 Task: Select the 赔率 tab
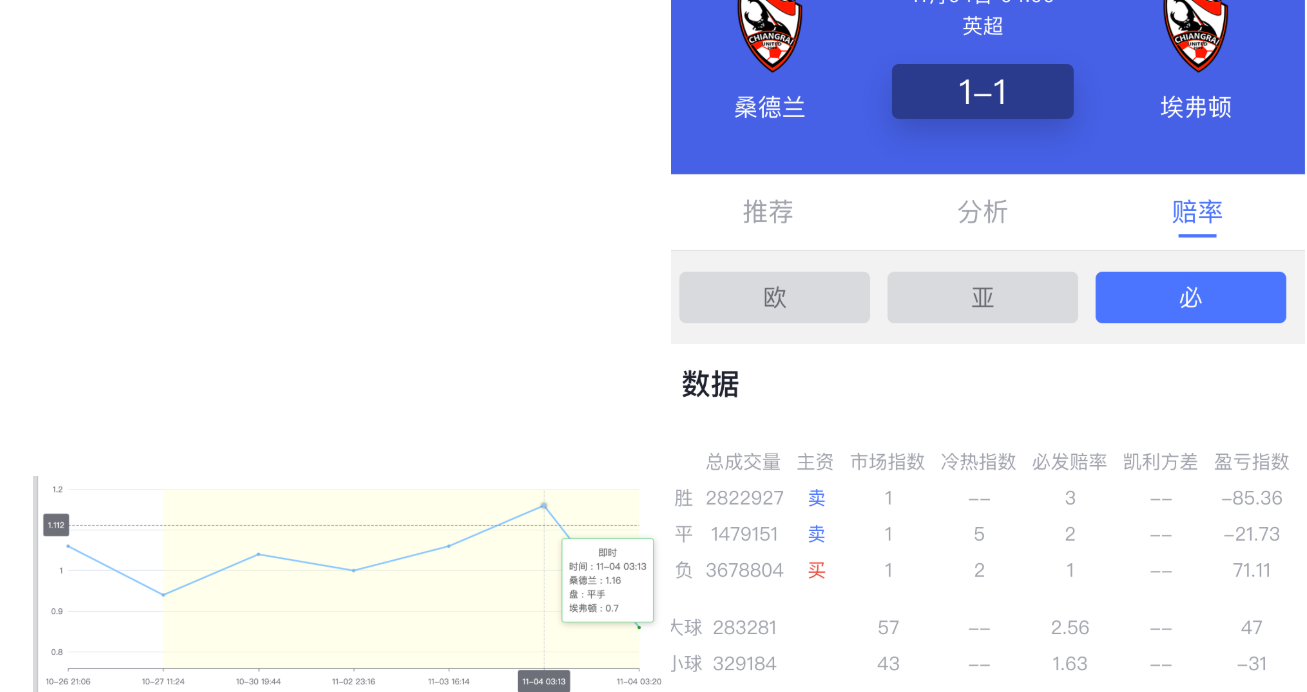tap(1196, 212)
